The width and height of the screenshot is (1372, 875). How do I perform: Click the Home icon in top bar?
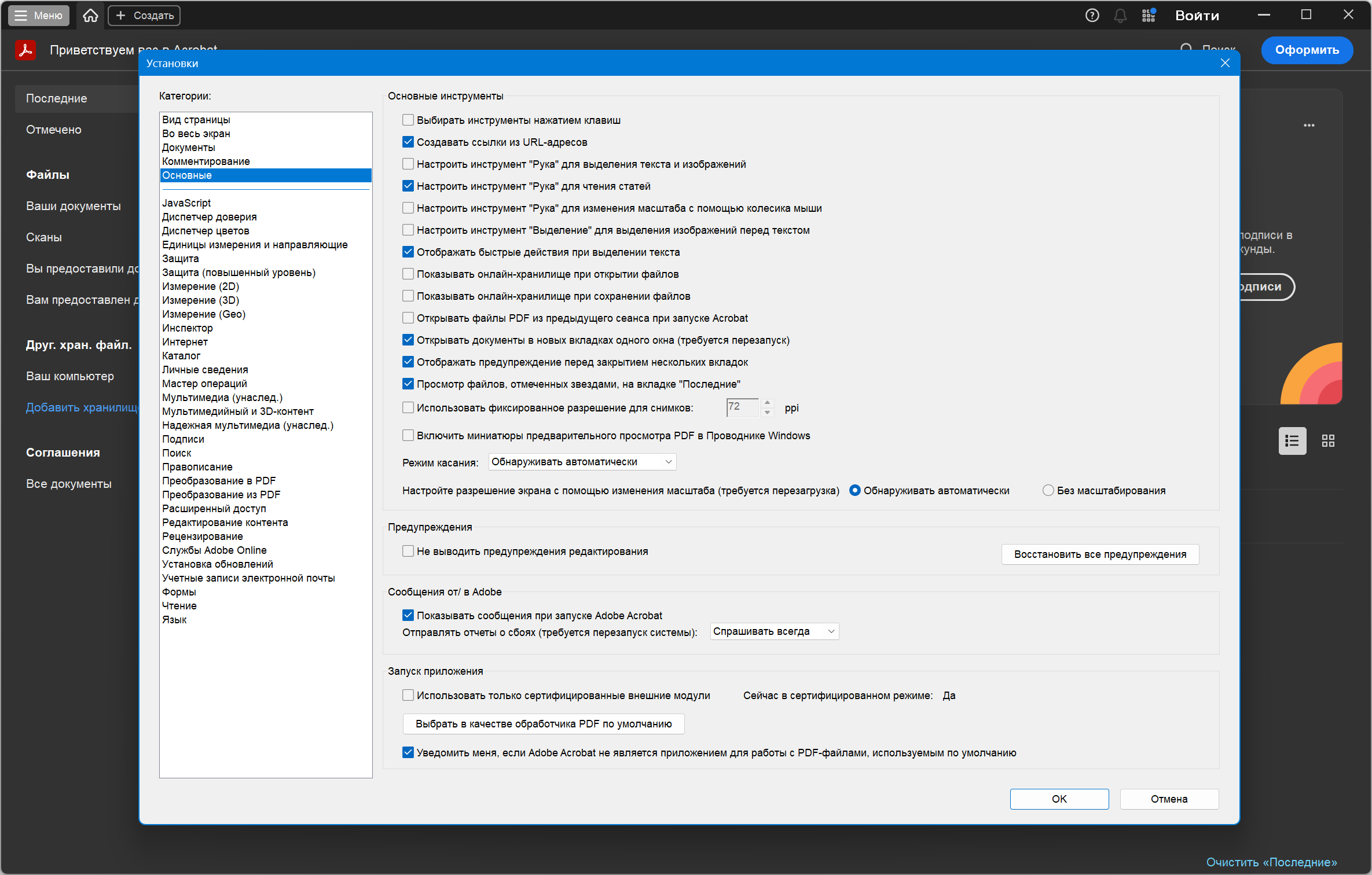click(90, 16)
